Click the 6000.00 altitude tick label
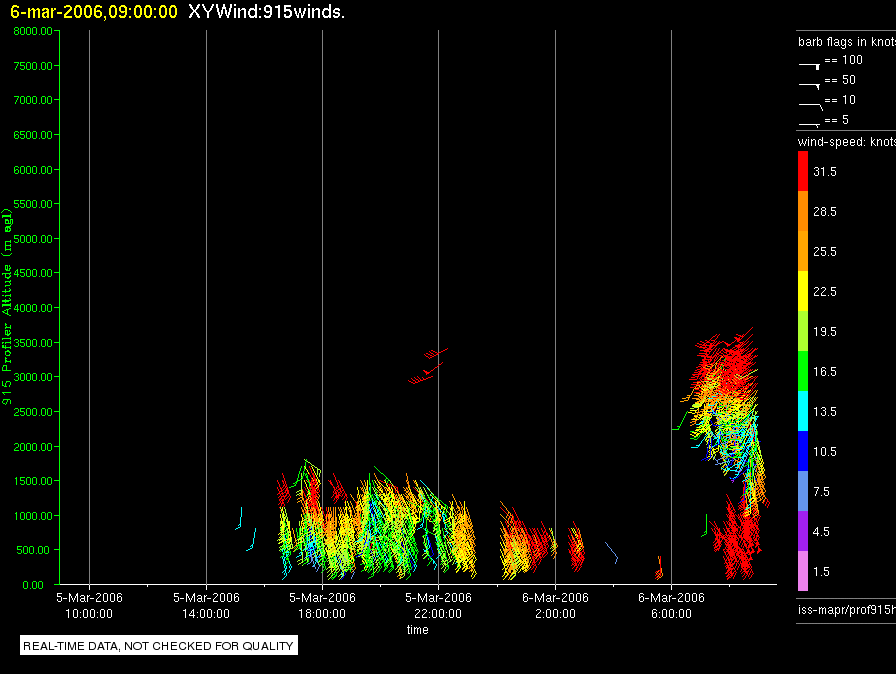The height and width of the screenshot is (674, 896). click(33, 170)
